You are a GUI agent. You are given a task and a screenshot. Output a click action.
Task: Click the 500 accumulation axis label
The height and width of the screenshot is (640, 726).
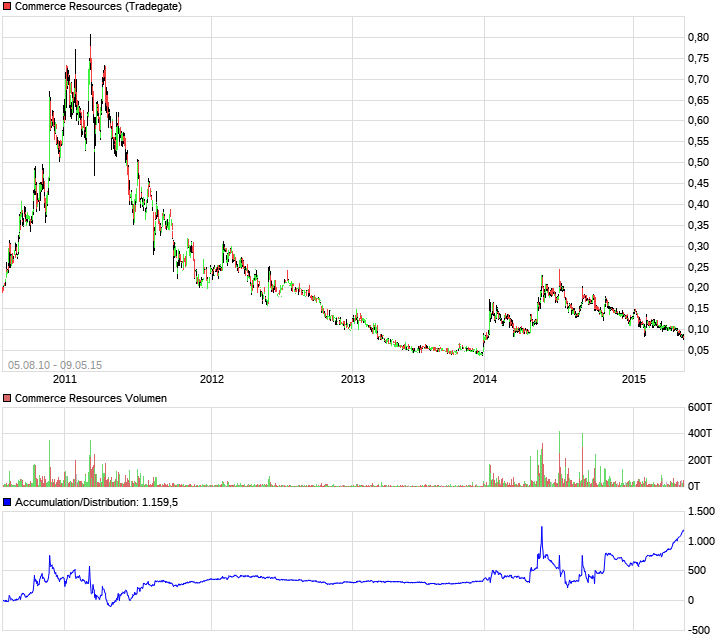(697, 571)
